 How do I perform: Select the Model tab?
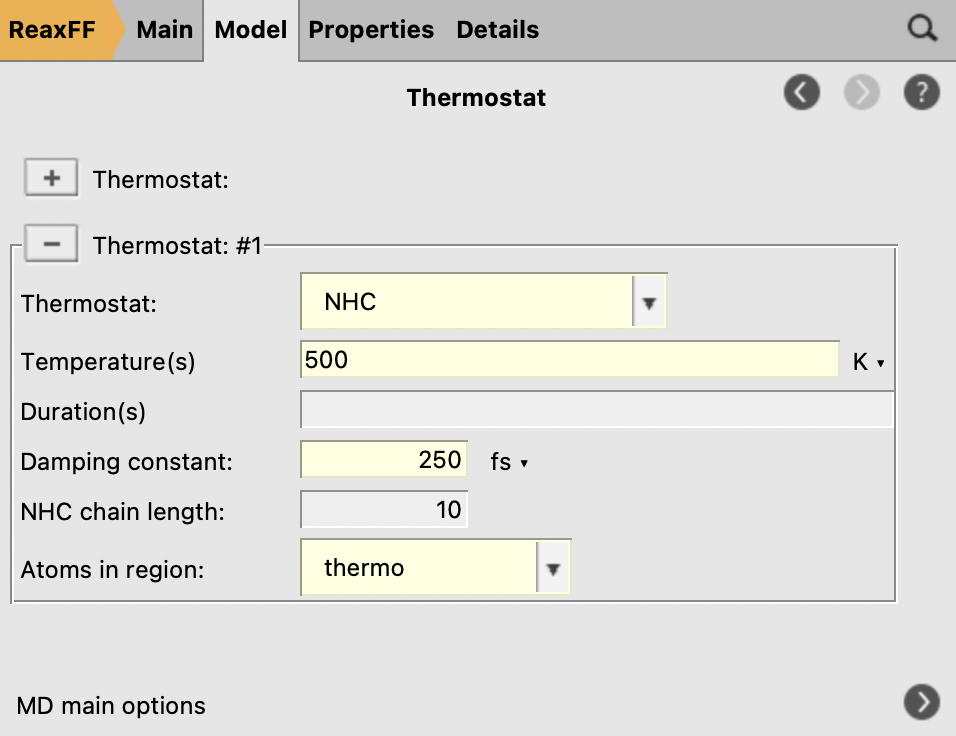coord(251,30)
